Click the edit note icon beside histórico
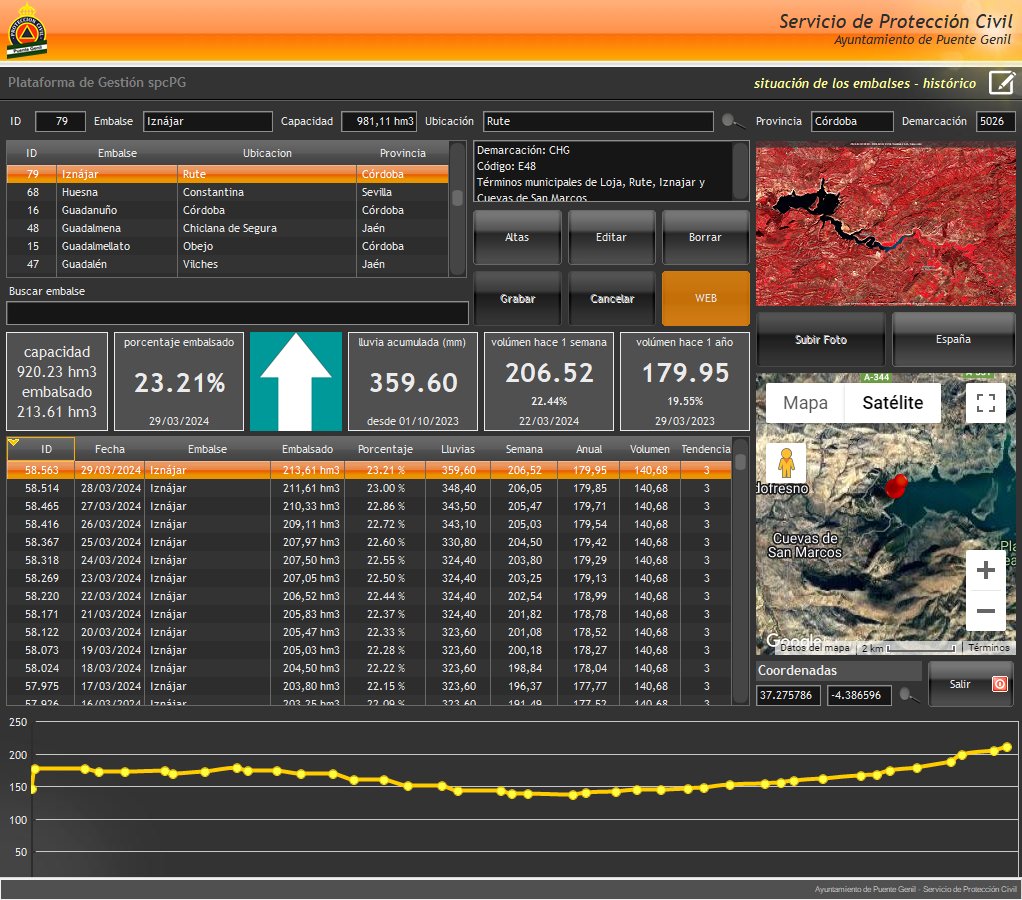The image size is (1022, 900). coord(1001,83)
